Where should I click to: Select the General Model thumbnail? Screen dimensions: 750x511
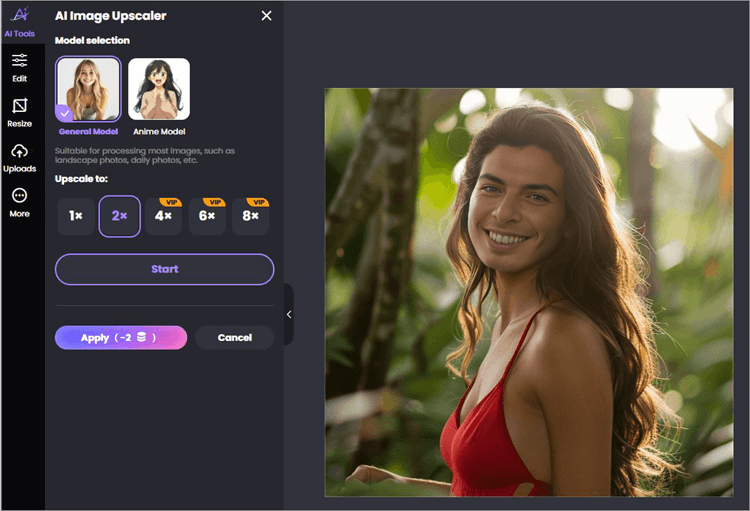click(x=88, y=89)
